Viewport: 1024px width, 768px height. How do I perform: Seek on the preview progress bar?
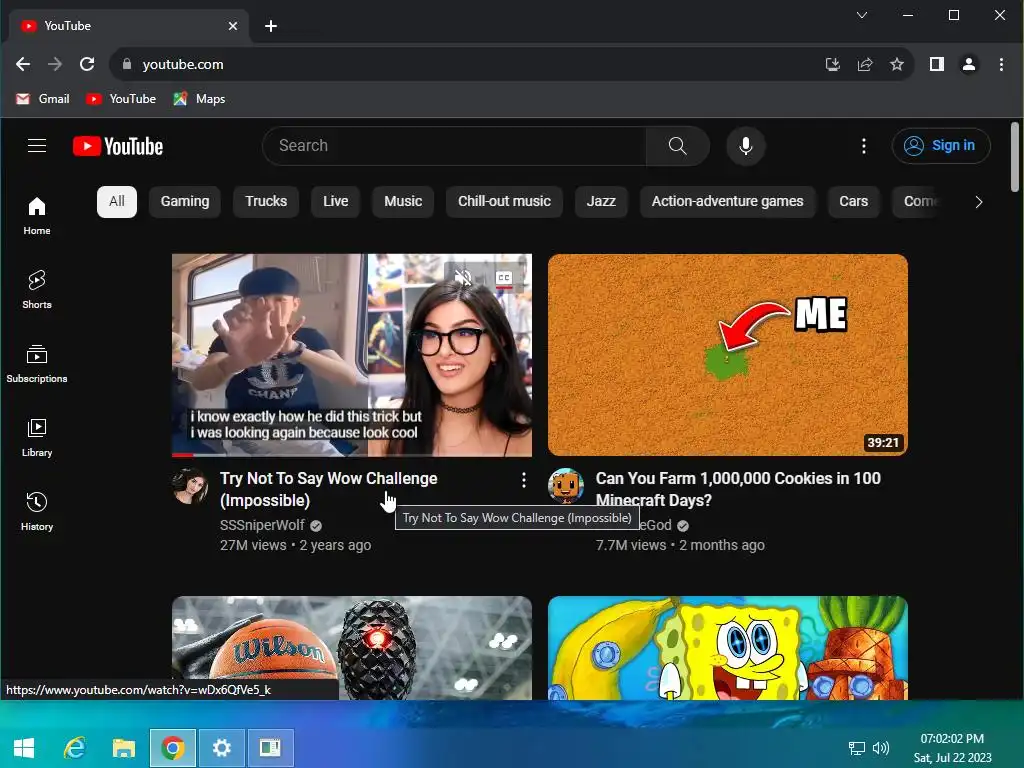point(351,455)
